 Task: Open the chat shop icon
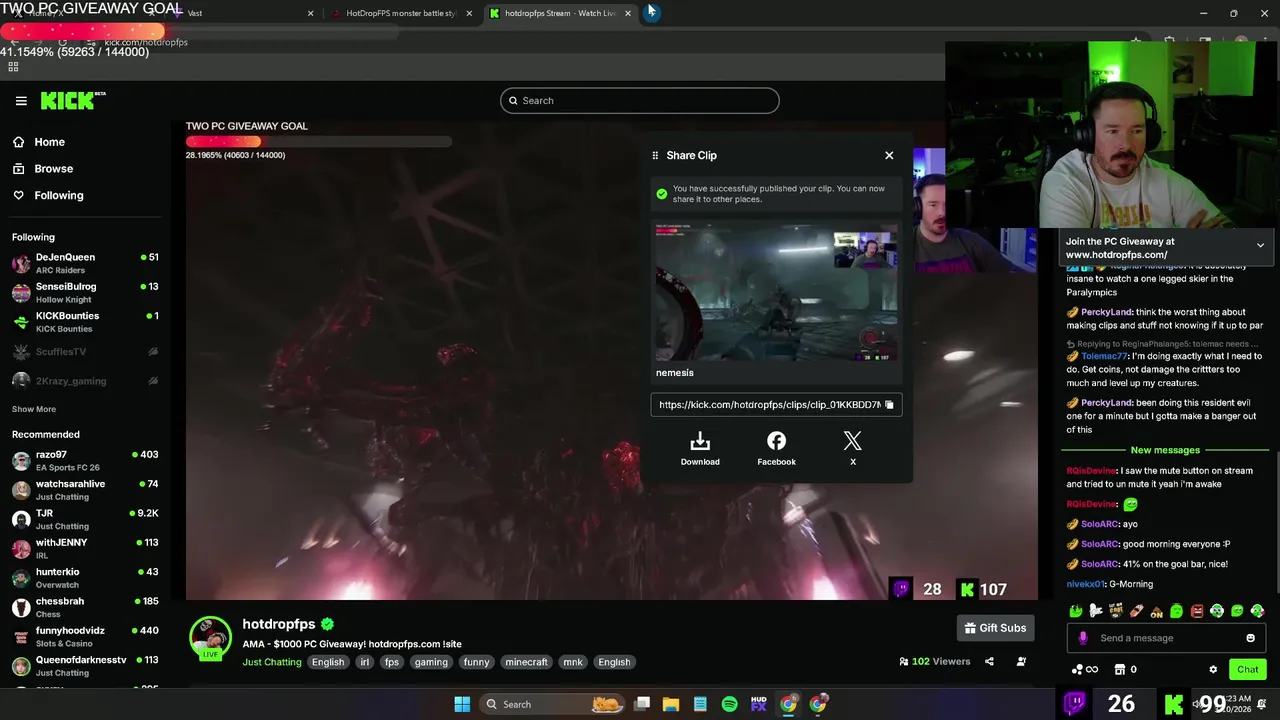coord(1120,670)
